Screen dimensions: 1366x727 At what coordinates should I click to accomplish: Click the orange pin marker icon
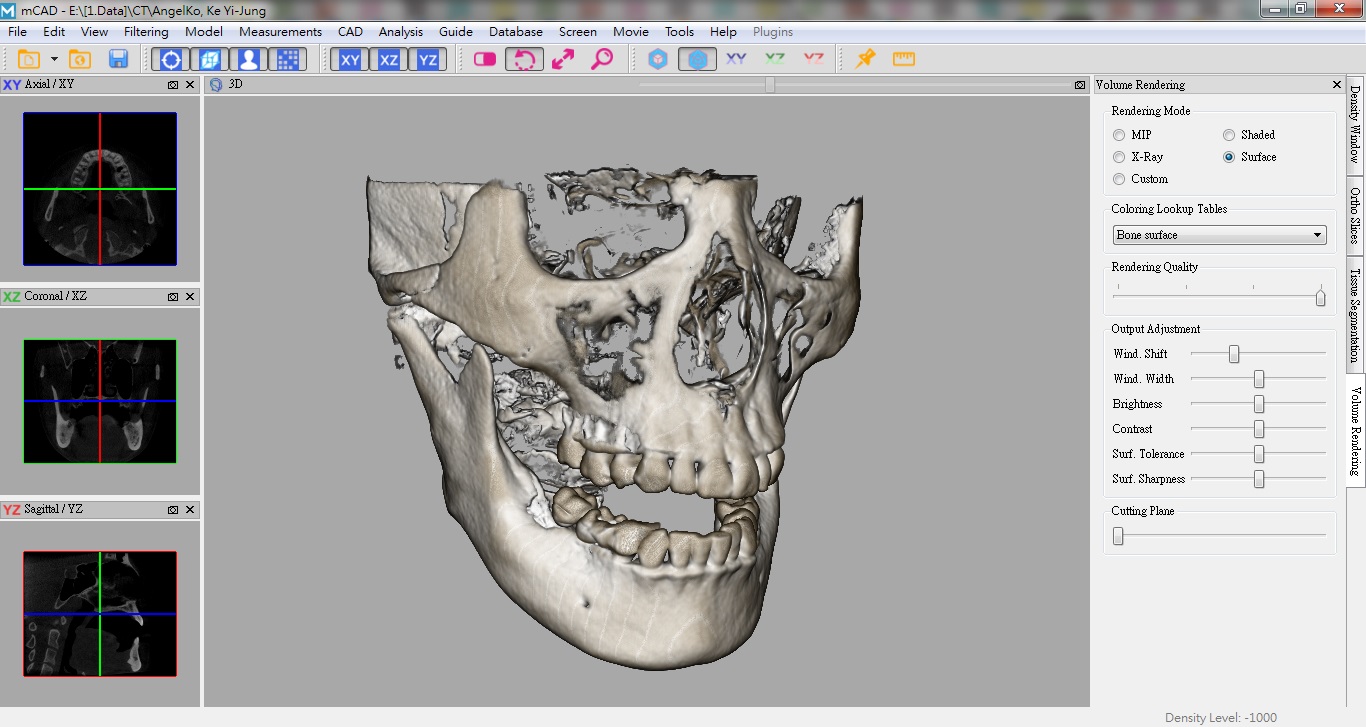[865, 59]
